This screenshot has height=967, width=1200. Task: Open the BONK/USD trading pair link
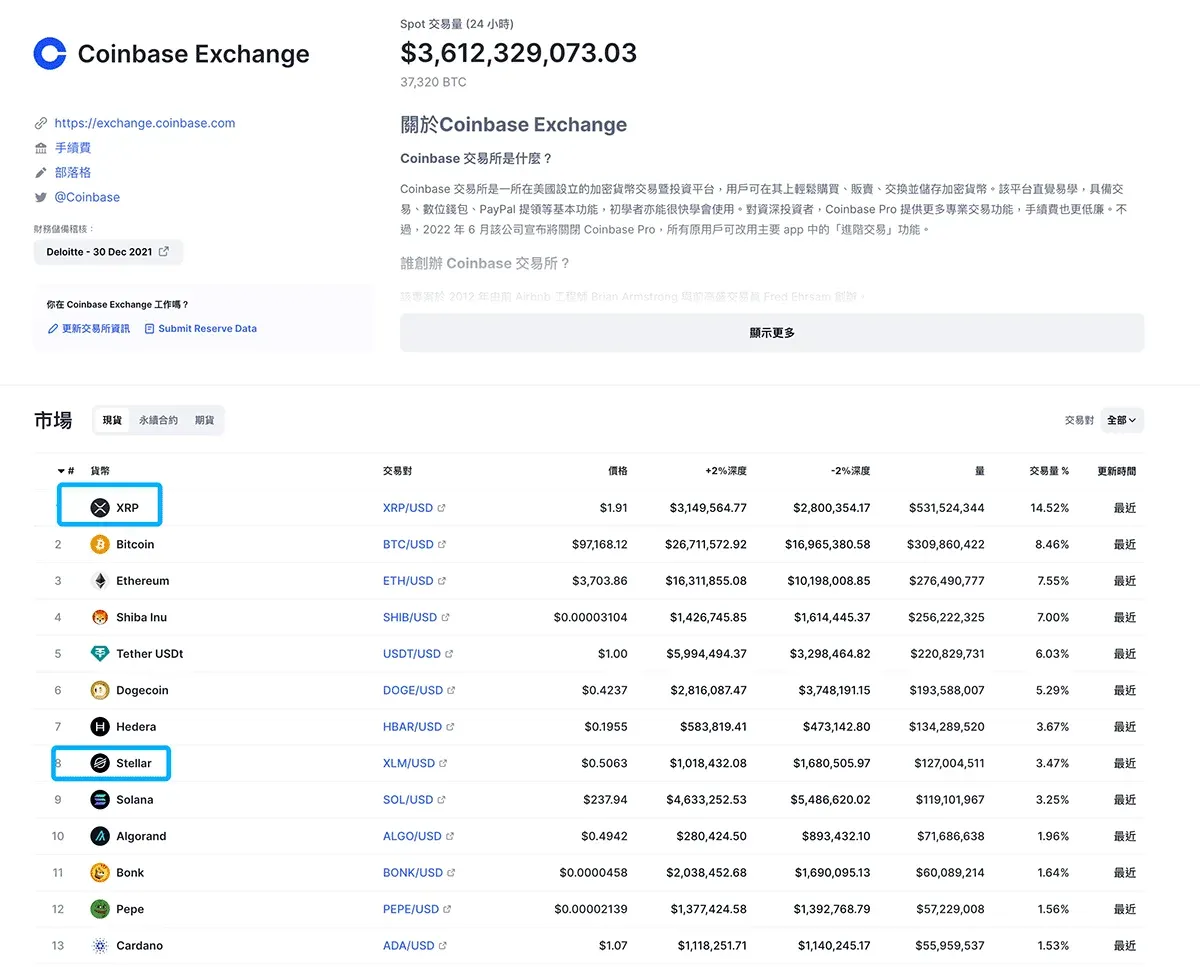tap(413, 873)
